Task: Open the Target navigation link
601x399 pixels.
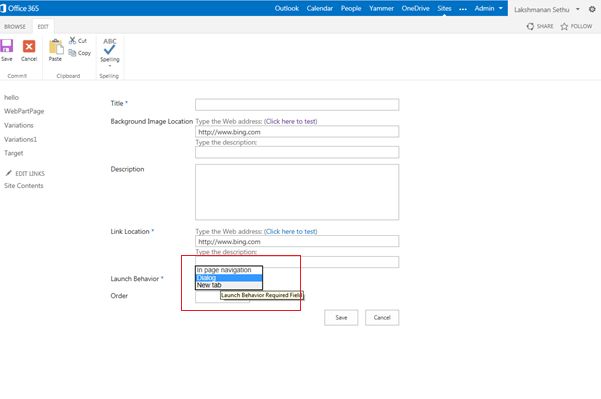Action: 14,153
